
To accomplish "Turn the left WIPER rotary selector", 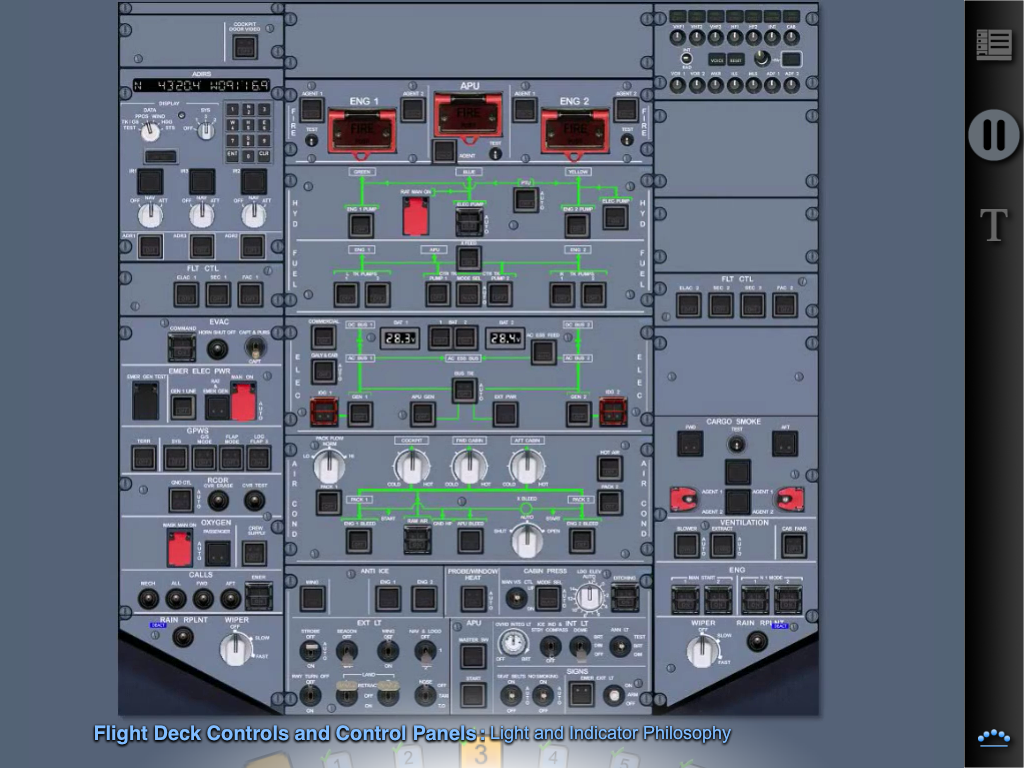I will coord(235,648).
